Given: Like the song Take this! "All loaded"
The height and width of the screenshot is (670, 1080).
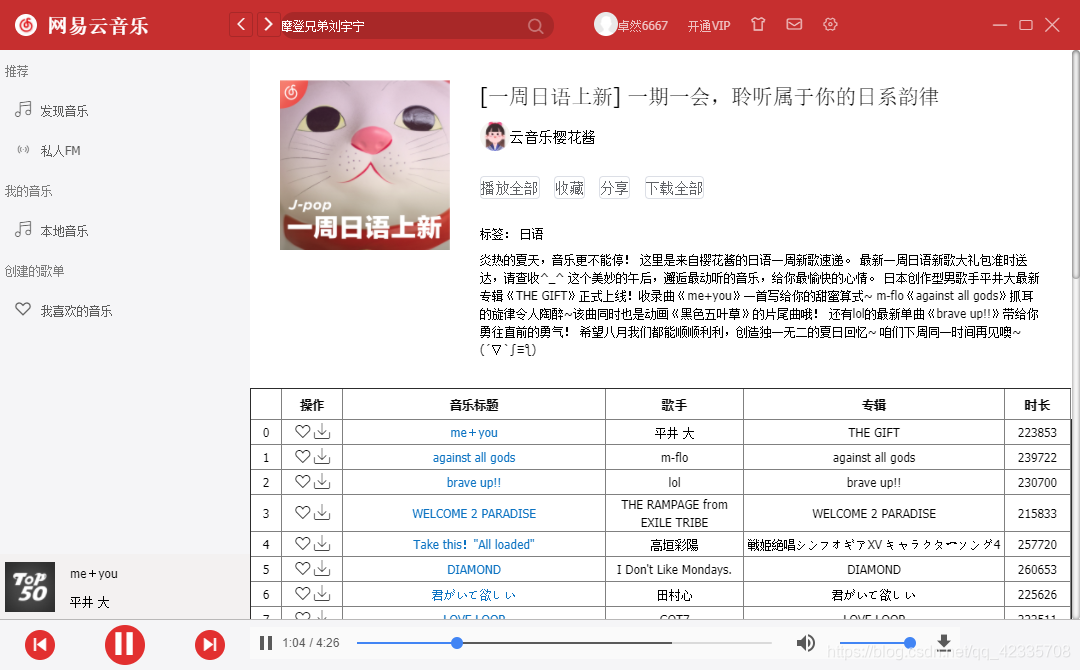Looking at the screenshot, I should click(x=302, y=543).
